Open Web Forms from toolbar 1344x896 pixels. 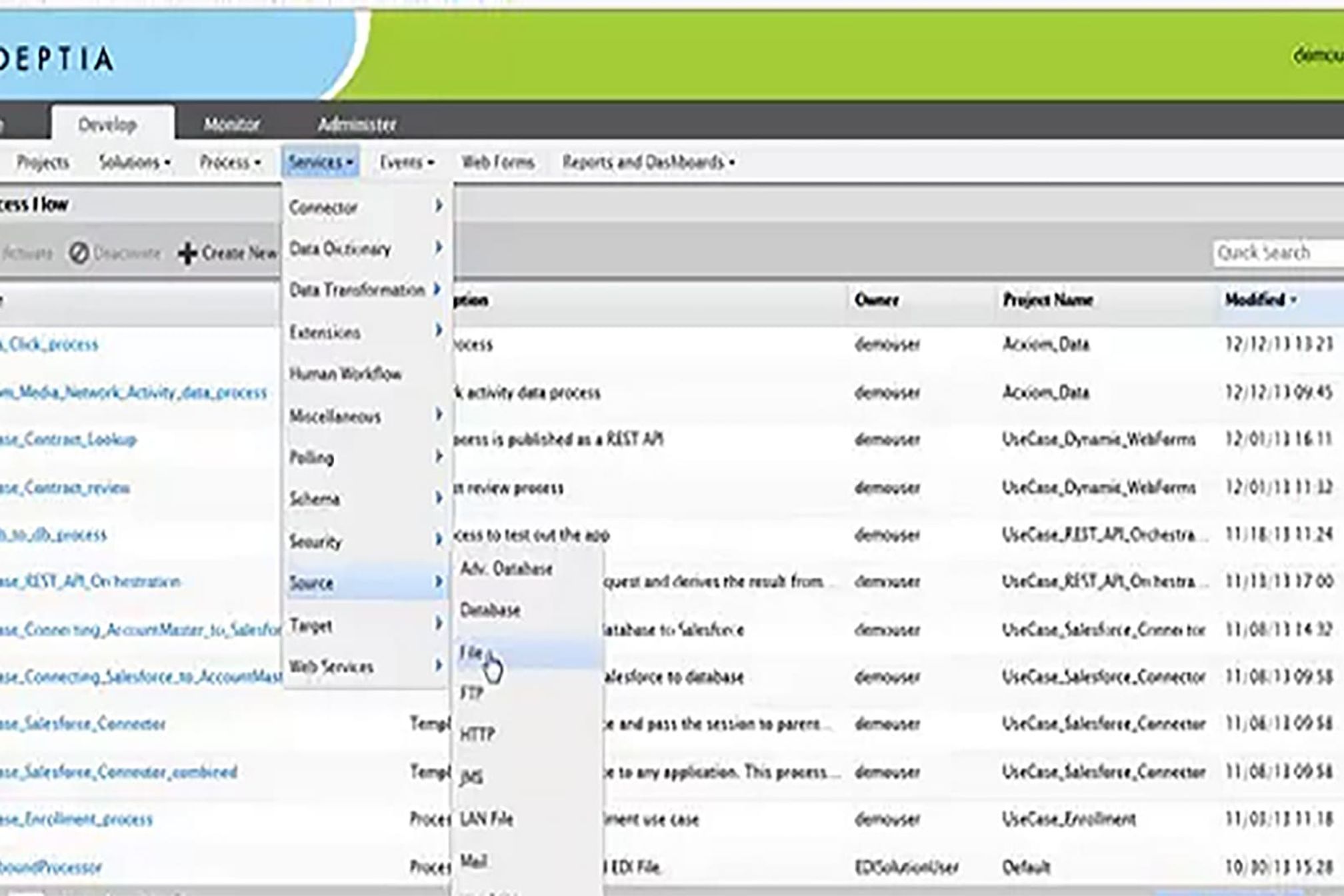[x=497, y=162]
